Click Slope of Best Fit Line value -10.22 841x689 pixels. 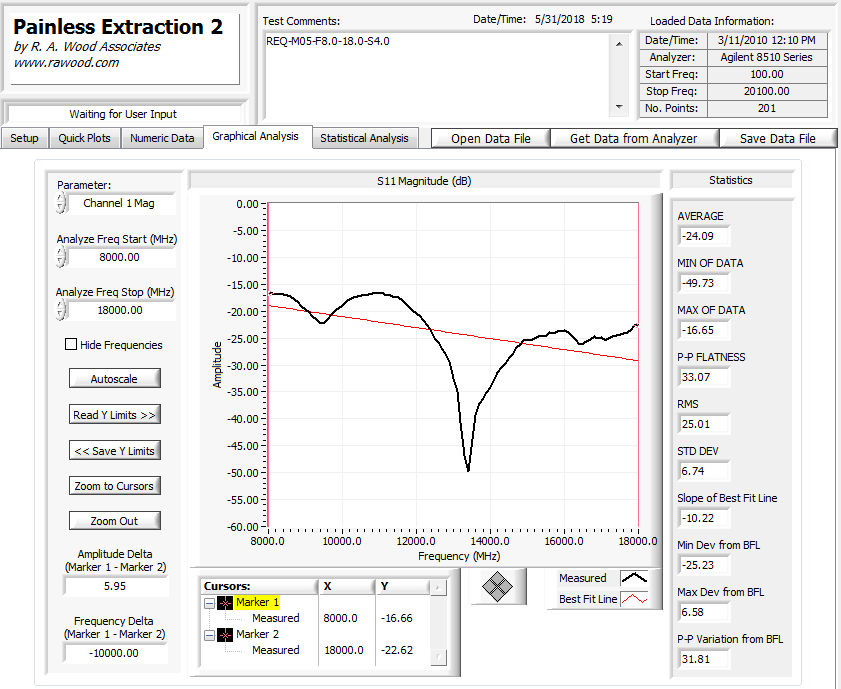[x=703, y=518]
